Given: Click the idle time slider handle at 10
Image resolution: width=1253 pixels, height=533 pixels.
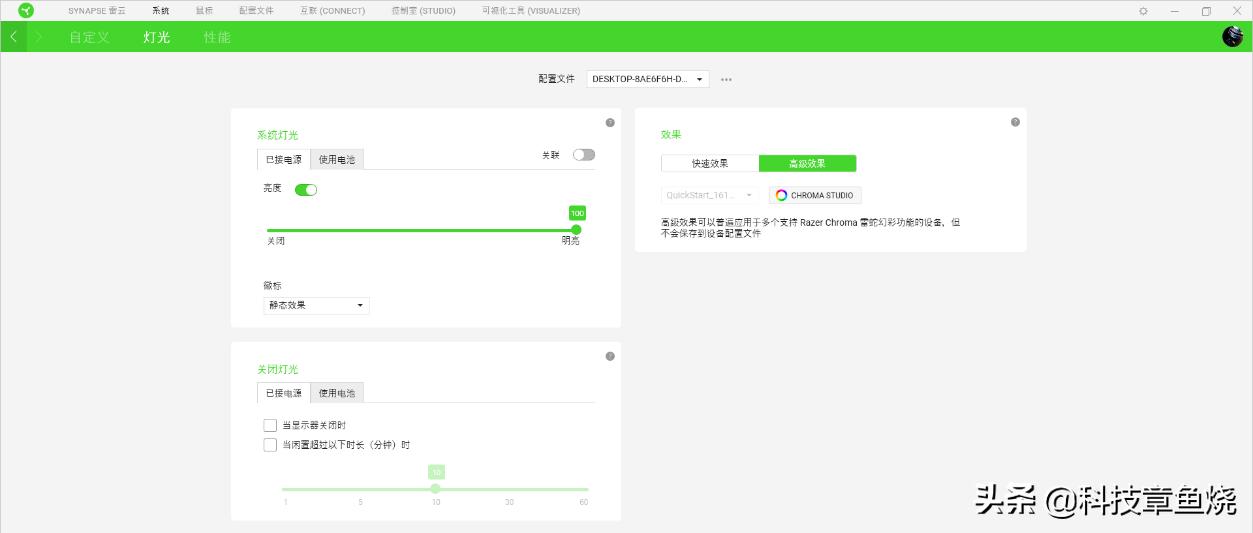Looking at the screenshot, I should [x=435, y=488].
